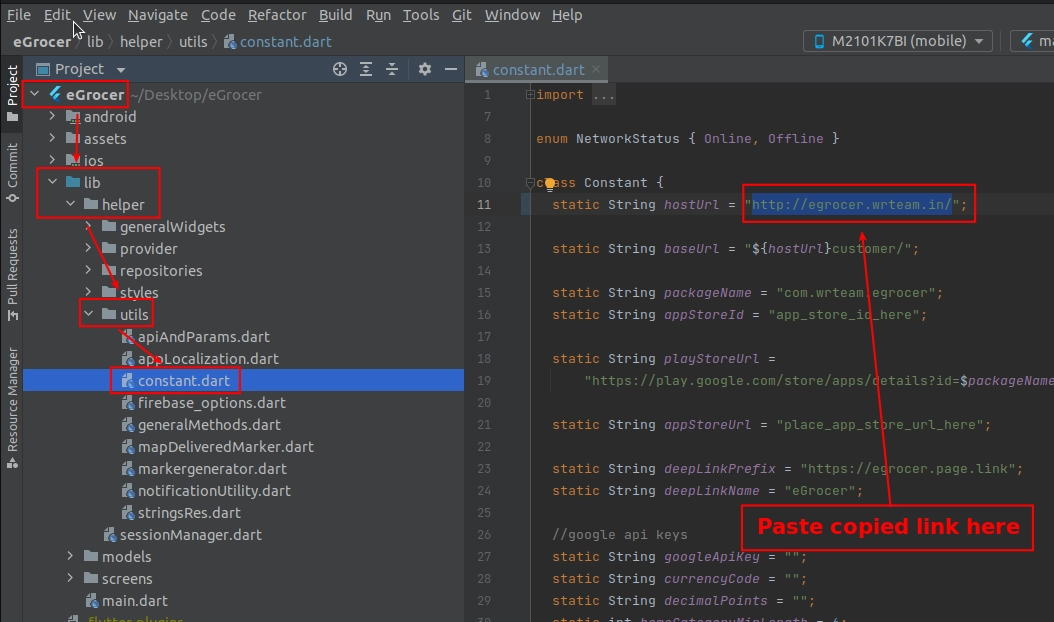
Task: Collapse the eGrocer project root
Action: 35,94
